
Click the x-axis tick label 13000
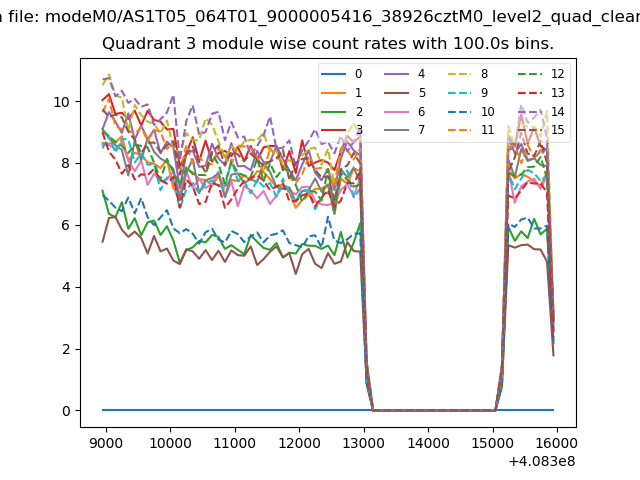click(363, 442)
